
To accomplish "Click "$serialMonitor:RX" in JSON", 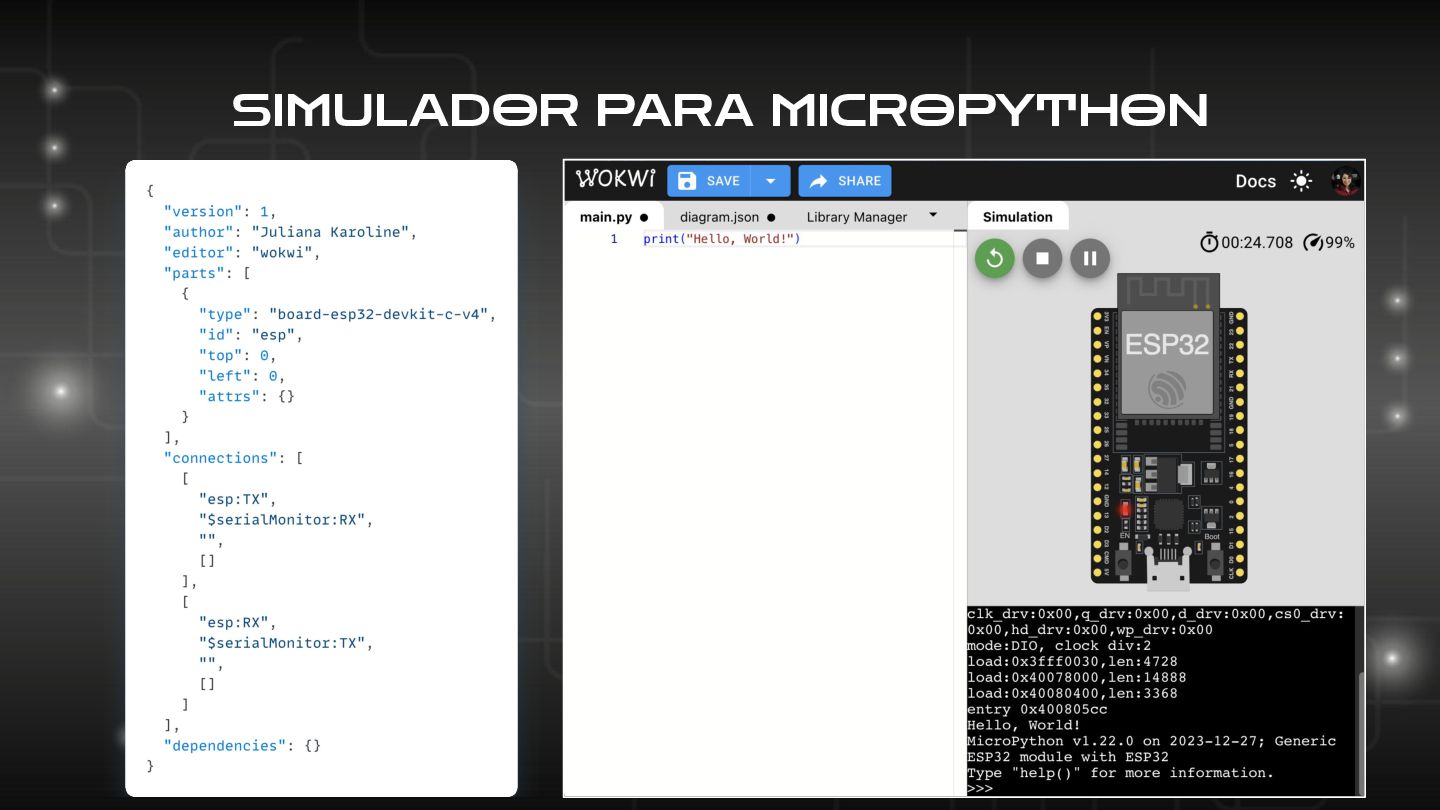I will 284,520.
